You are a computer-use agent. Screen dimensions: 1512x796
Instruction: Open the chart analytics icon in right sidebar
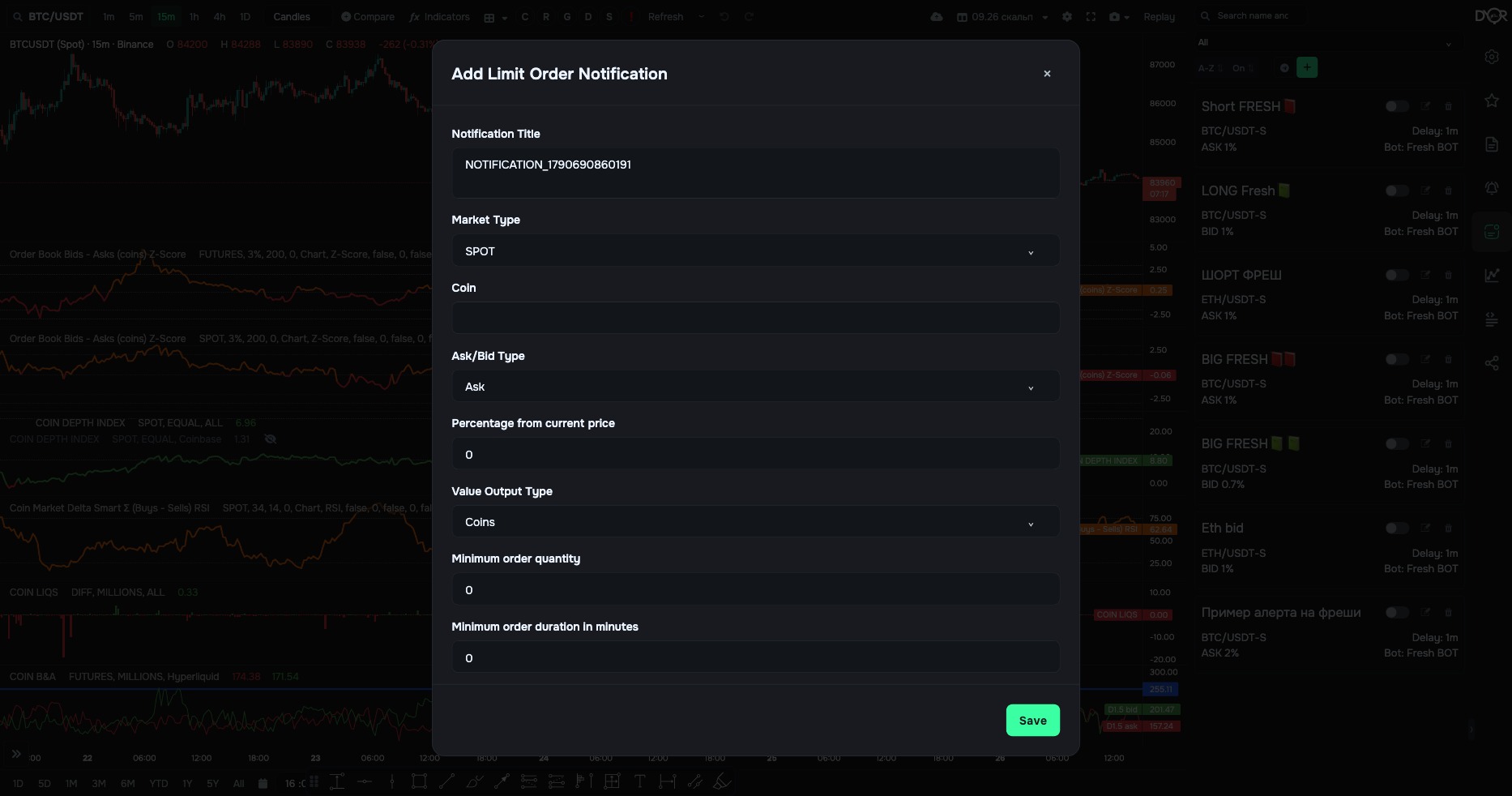click(x=1492, y=276)
